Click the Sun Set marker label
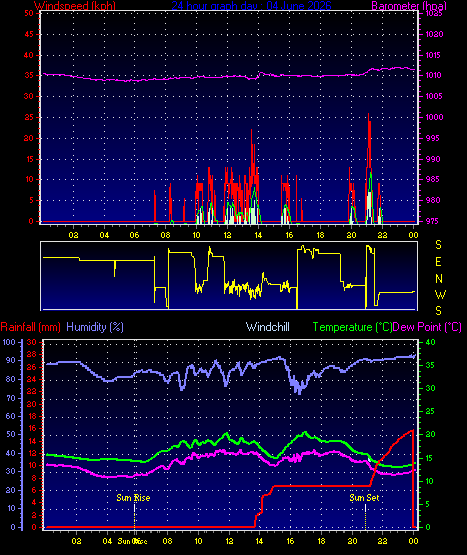 coord(364,498)
